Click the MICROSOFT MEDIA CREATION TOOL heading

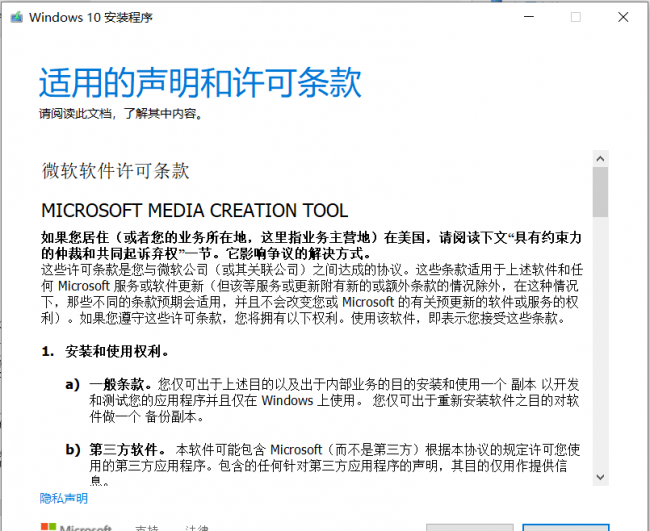[194, 211]
